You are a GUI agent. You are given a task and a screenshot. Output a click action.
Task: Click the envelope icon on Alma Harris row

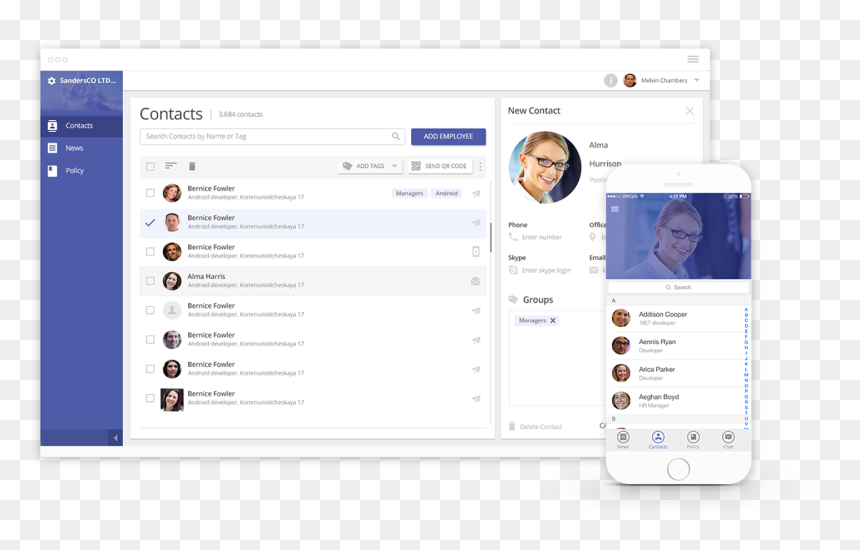(x=476, y=281)
